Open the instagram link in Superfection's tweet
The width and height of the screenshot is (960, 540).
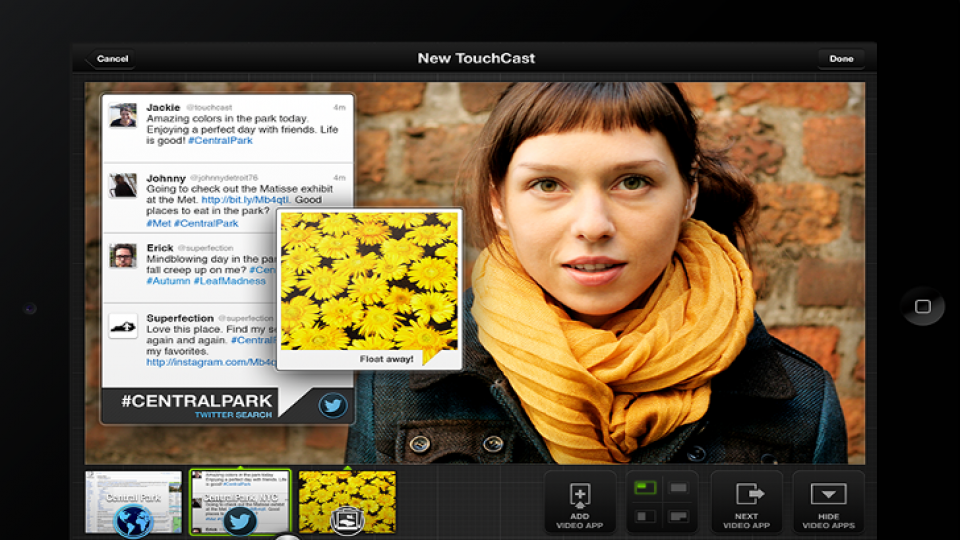coord(211,362)
